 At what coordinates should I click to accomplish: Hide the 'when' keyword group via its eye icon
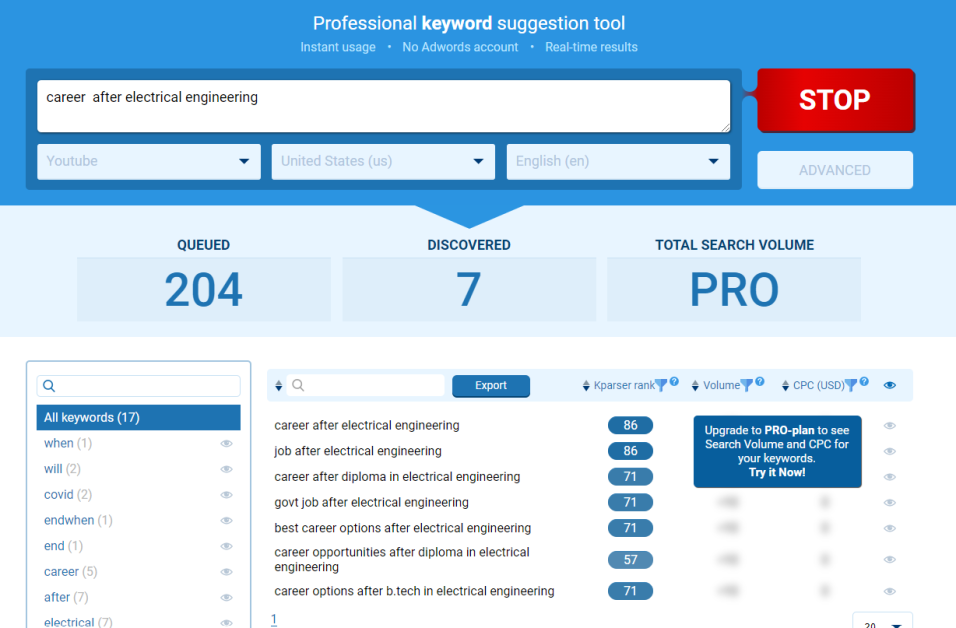pyautogui.click(x=226, y=444)
